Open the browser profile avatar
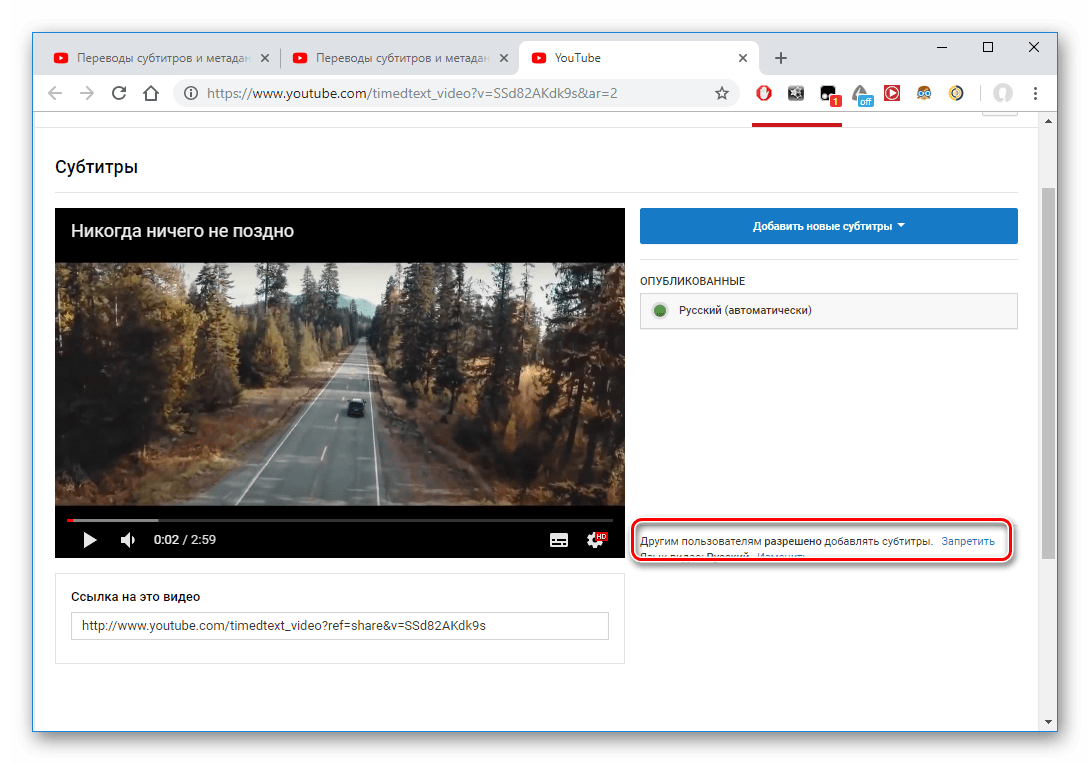The image size is (1090, 764). coord(1002,93)
